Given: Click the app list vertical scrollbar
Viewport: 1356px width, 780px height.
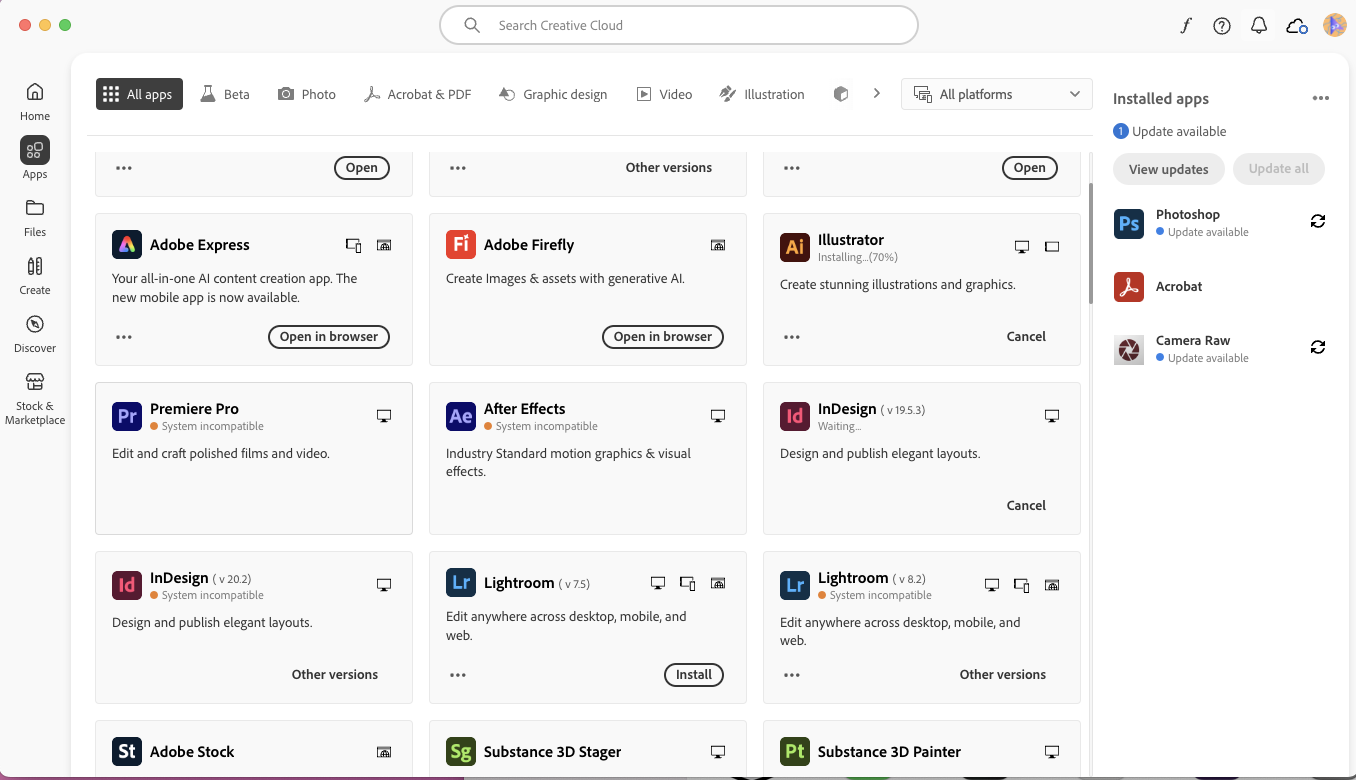Looking at the screenshot, I should click(x=1091, y=243).
